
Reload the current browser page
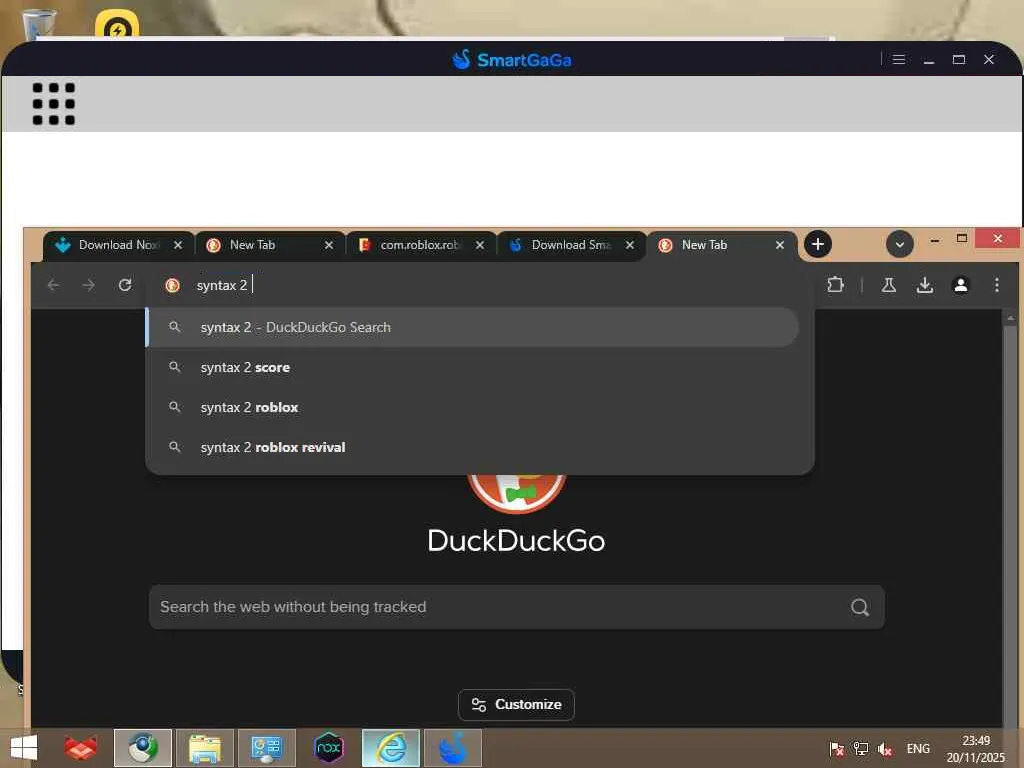(x=125, y=285)
